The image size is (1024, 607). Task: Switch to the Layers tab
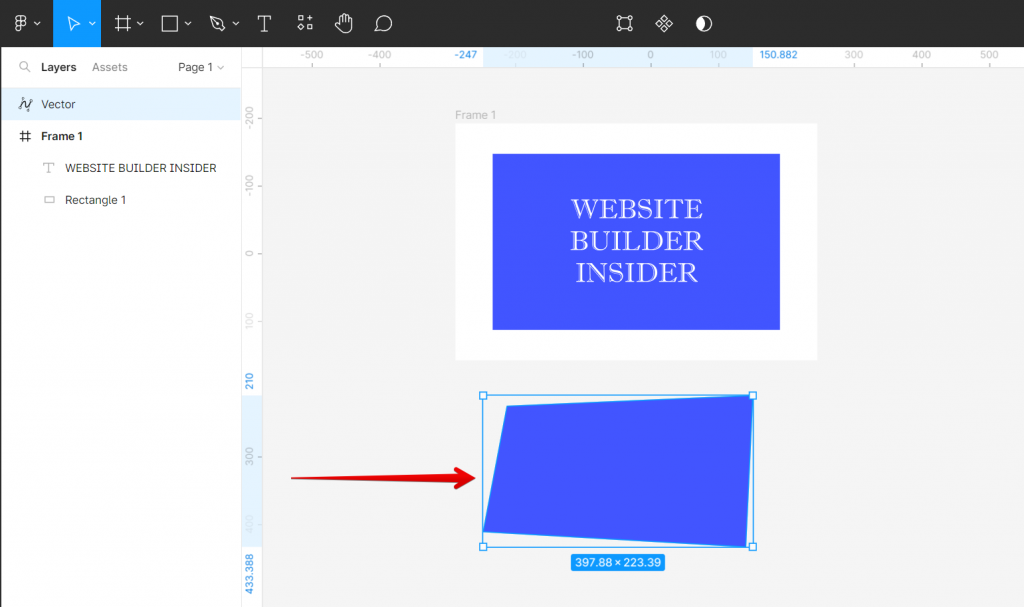[58, 67]
